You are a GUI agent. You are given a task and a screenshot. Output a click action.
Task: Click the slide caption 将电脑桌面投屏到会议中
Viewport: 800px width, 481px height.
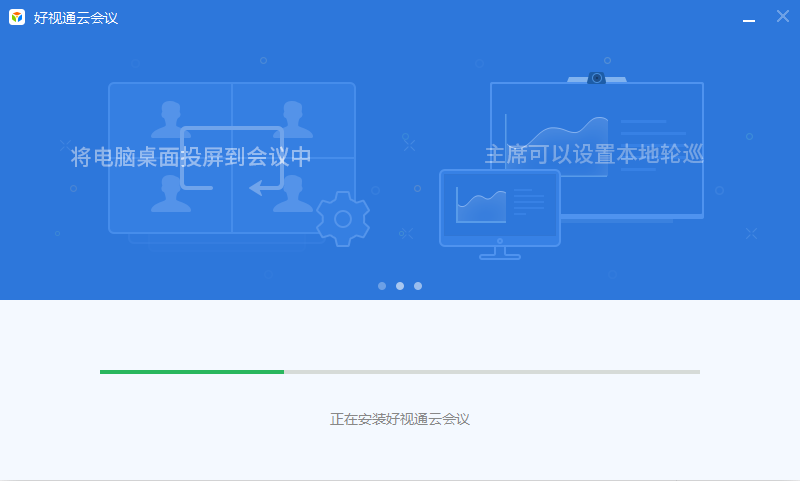click(x=191, y=157)
